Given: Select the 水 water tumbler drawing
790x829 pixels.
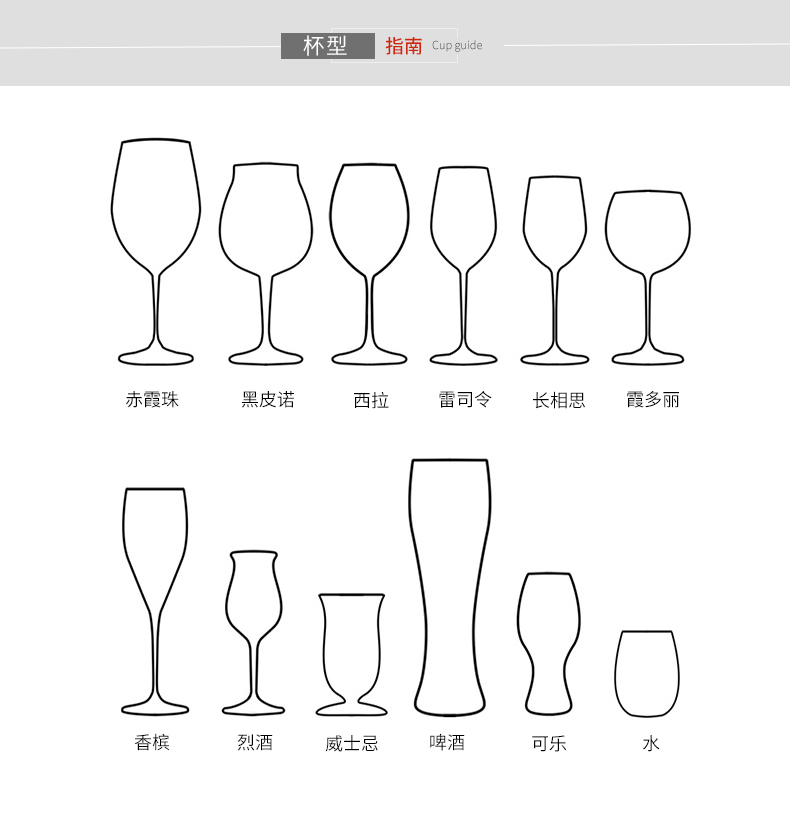Looking at the screenshot, I should 647,674.
